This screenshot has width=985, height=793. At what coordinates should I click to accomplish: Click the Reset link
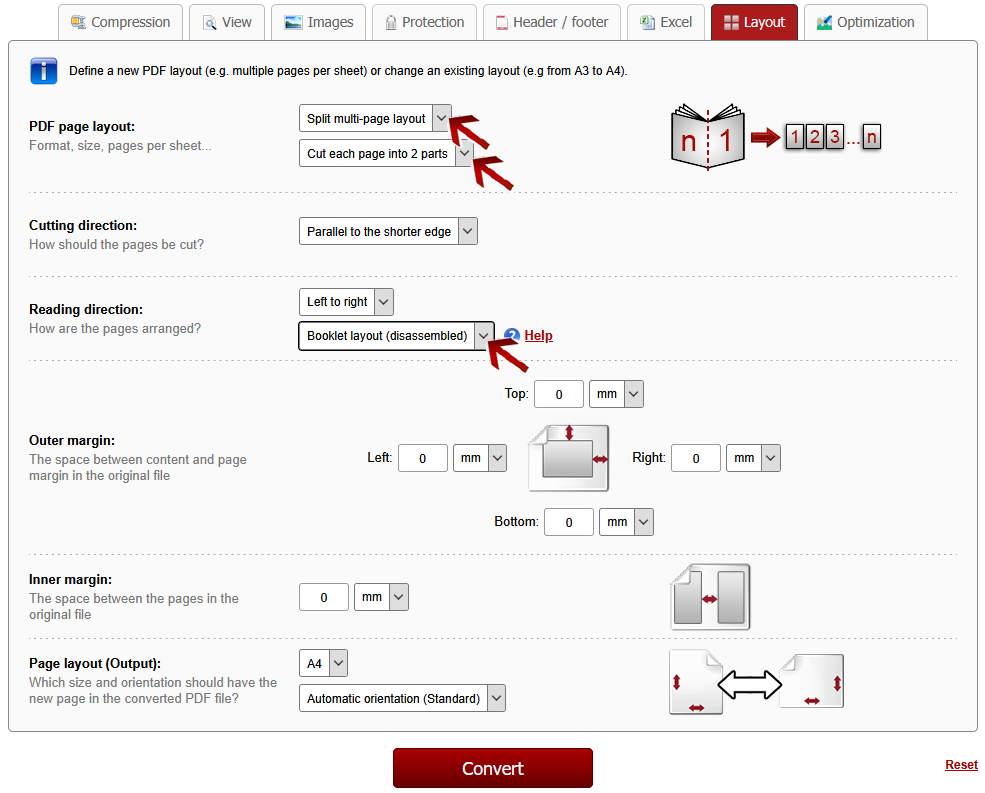(x=961, y=765)
